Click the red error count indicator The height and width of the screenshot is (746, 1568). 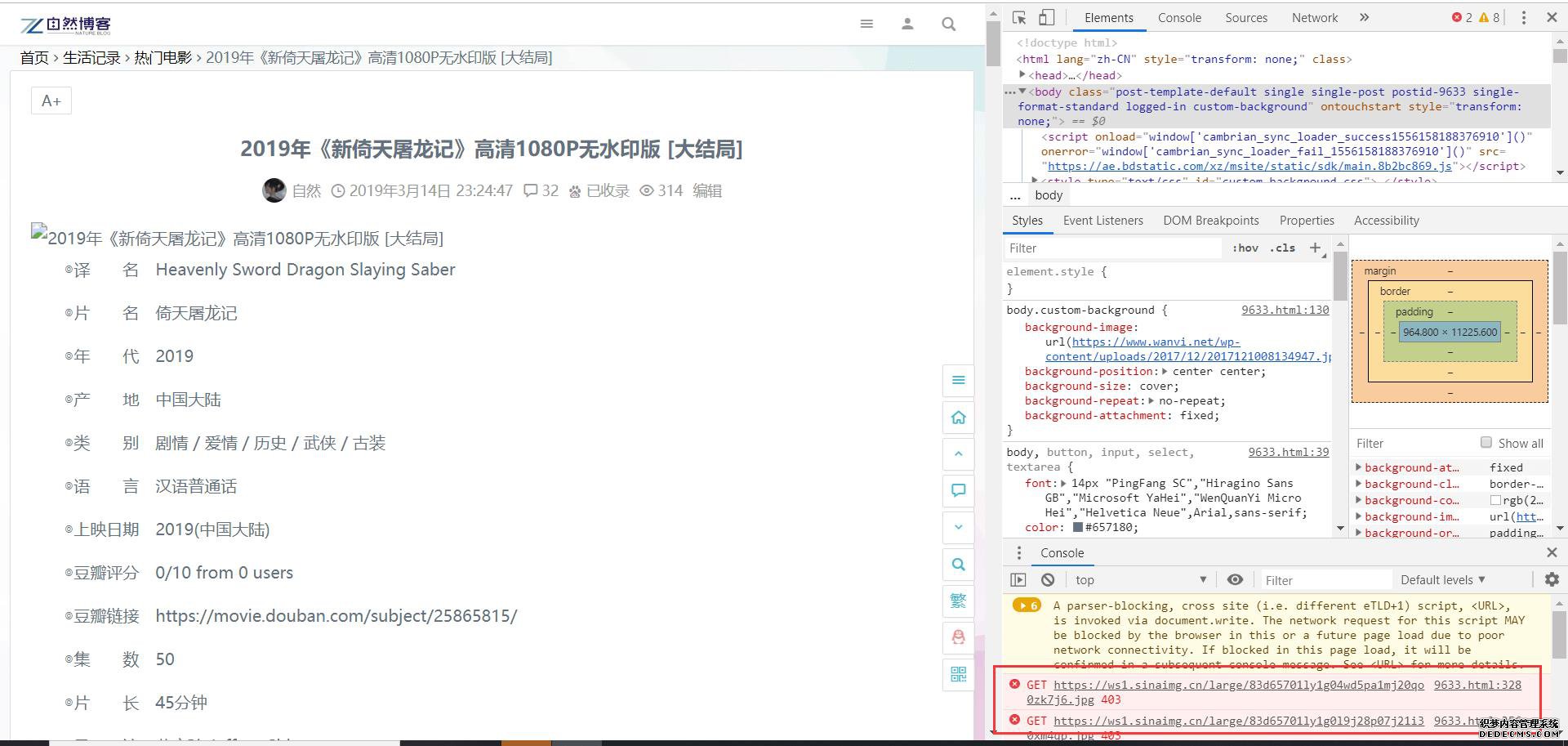click(x=1462, y=17)
